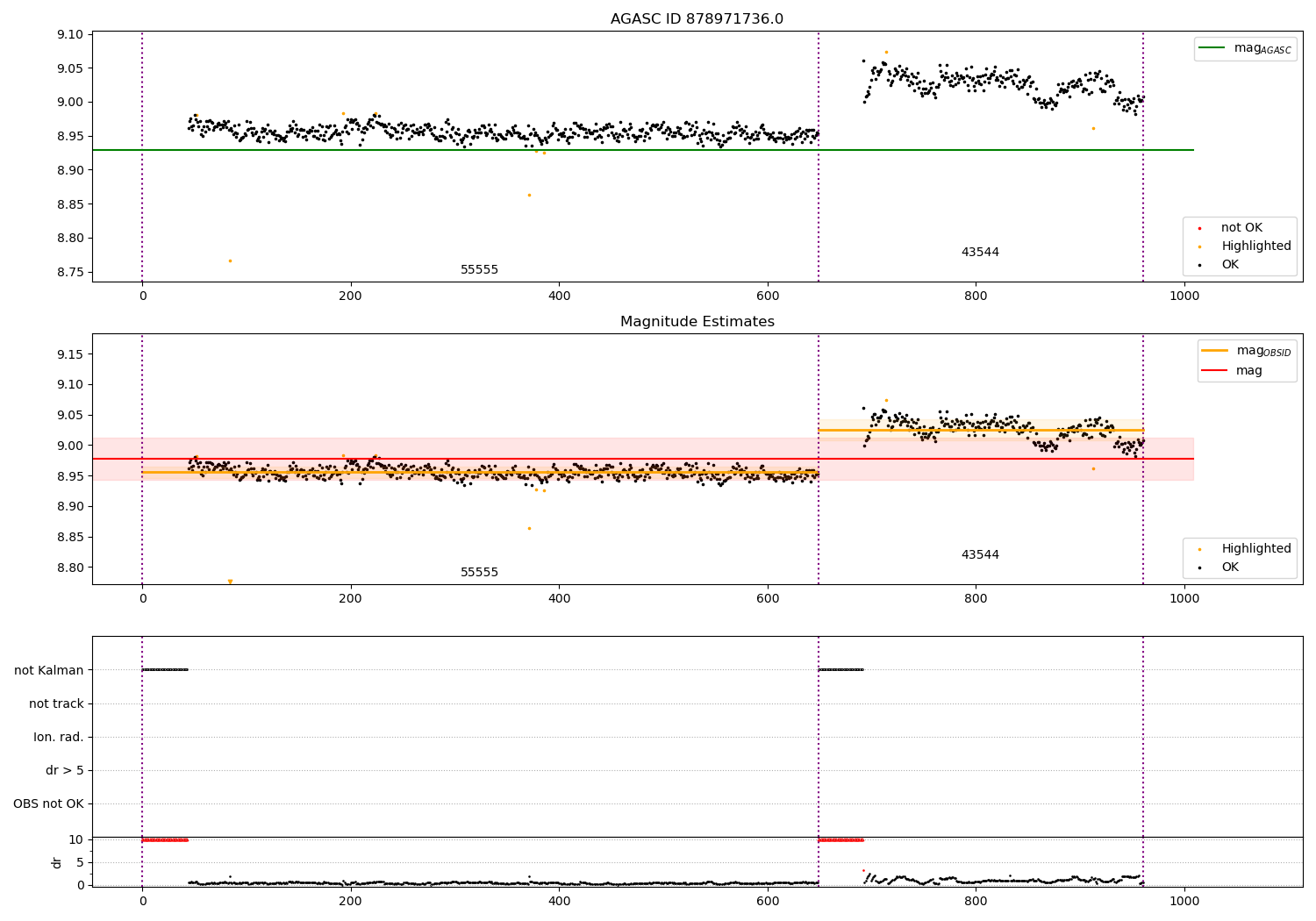The width and height of the screenshot is (1316, 921).
Task: Click the '43544' obsid label in top plot
Action: point(980,253)
